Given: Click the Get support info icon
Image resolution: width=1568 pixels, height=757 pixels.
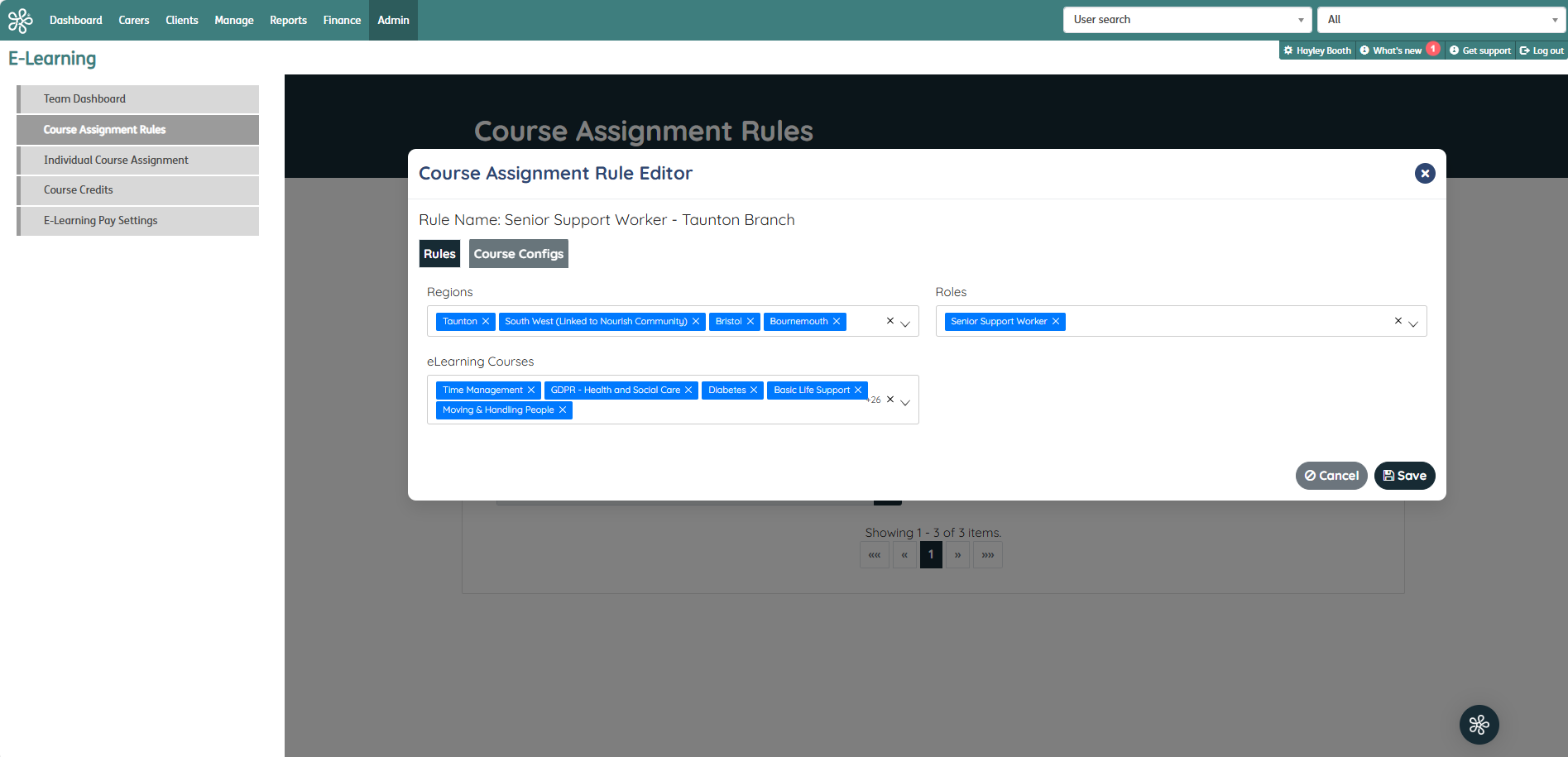Looking at the screenshot, I should [1453, 50].
